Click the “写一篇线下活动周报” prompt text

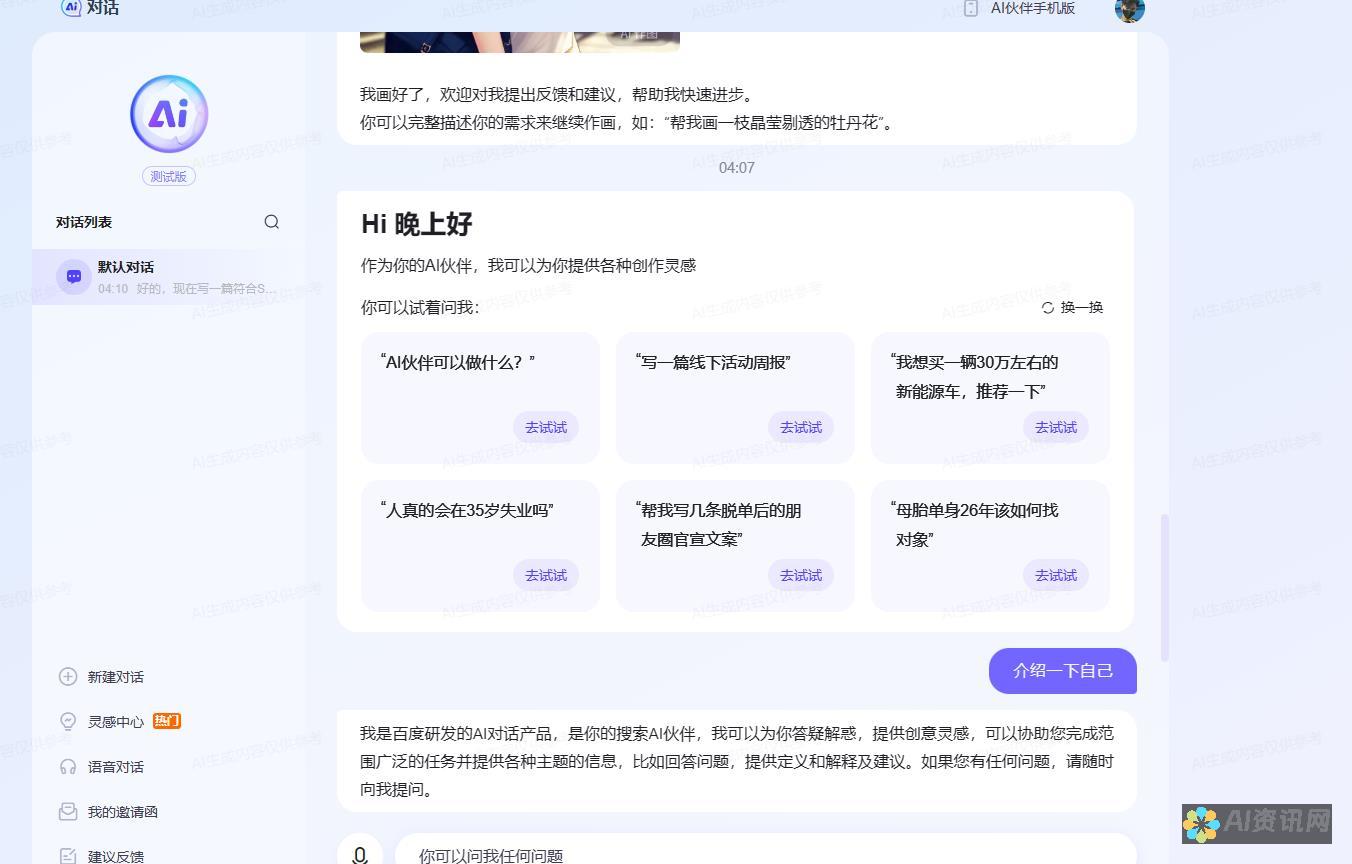click(713, 362)
